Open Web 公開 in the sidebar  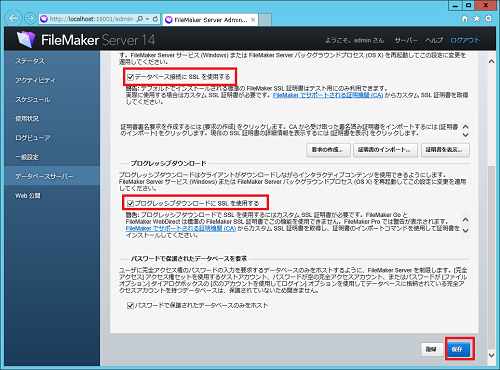click(x=28, y=196)
